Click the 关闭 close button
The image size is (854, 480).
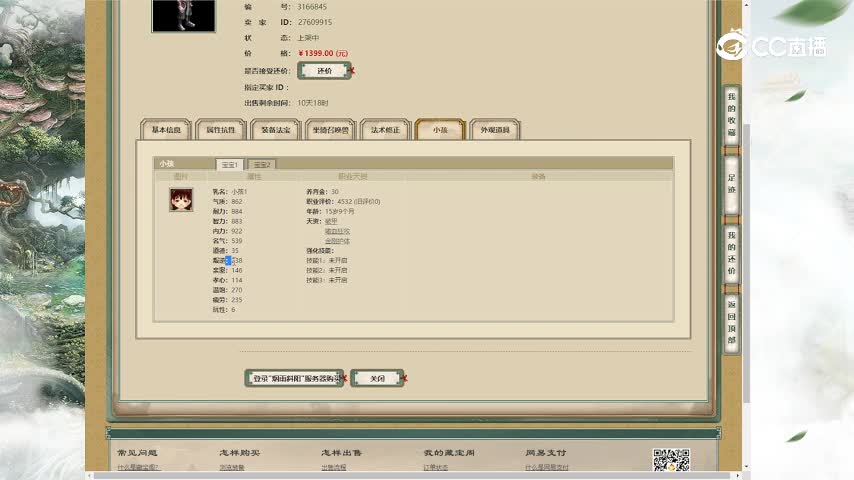pyautogui.click(x=377, y=379)
